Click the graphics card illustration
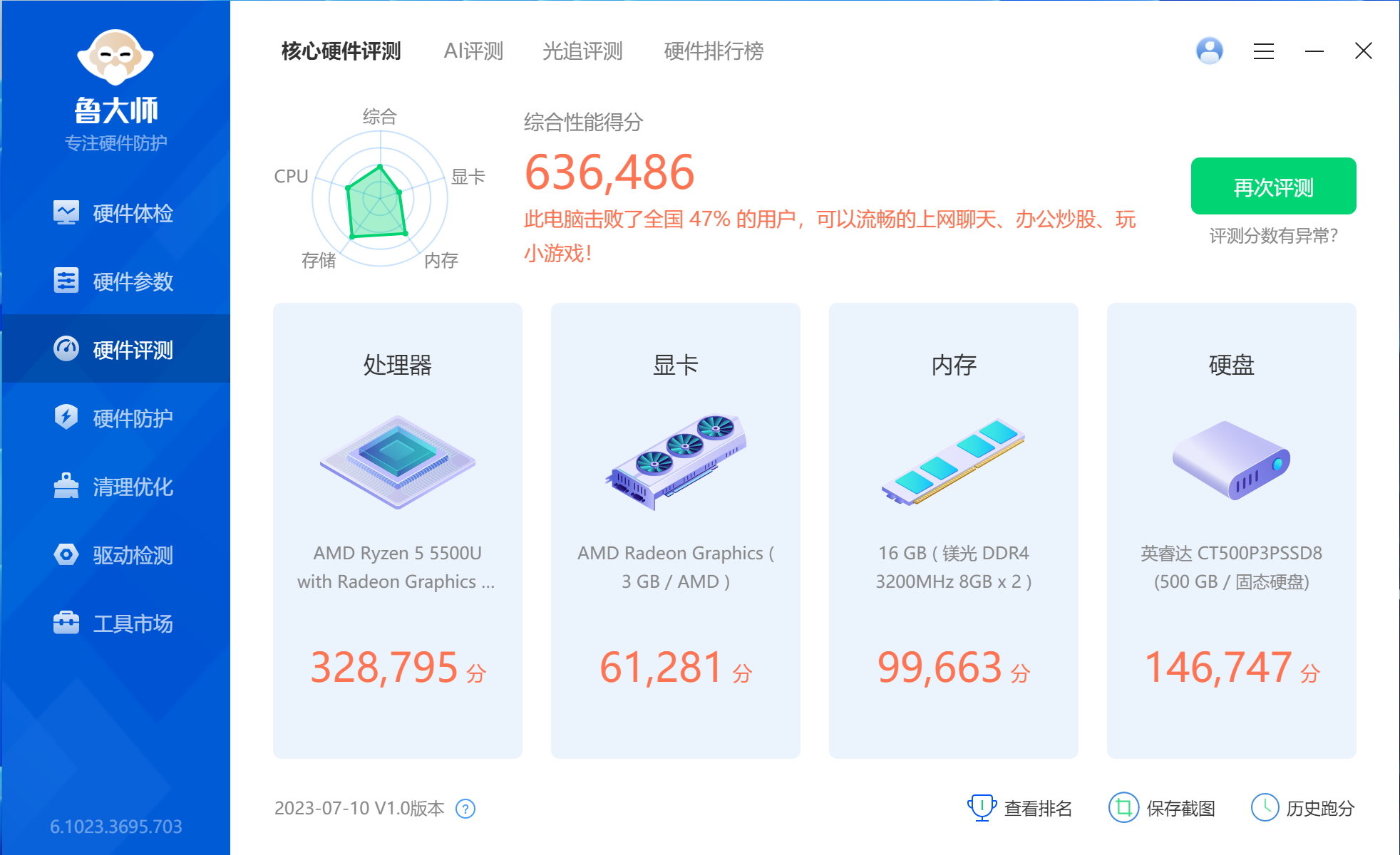 click(676, 462)
